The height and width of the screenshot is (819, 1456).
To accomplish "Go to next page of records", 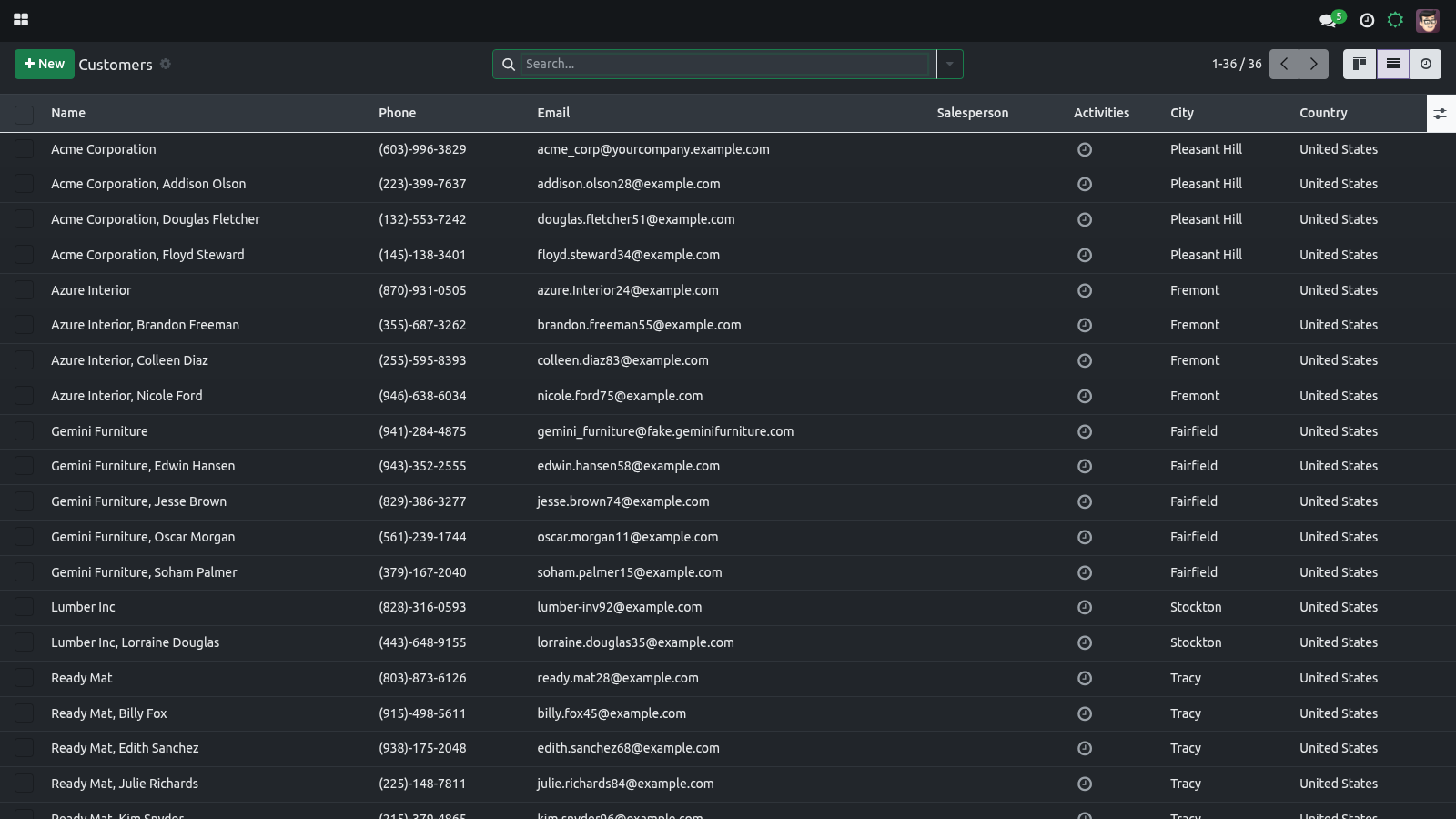I will coord(1313,64).
